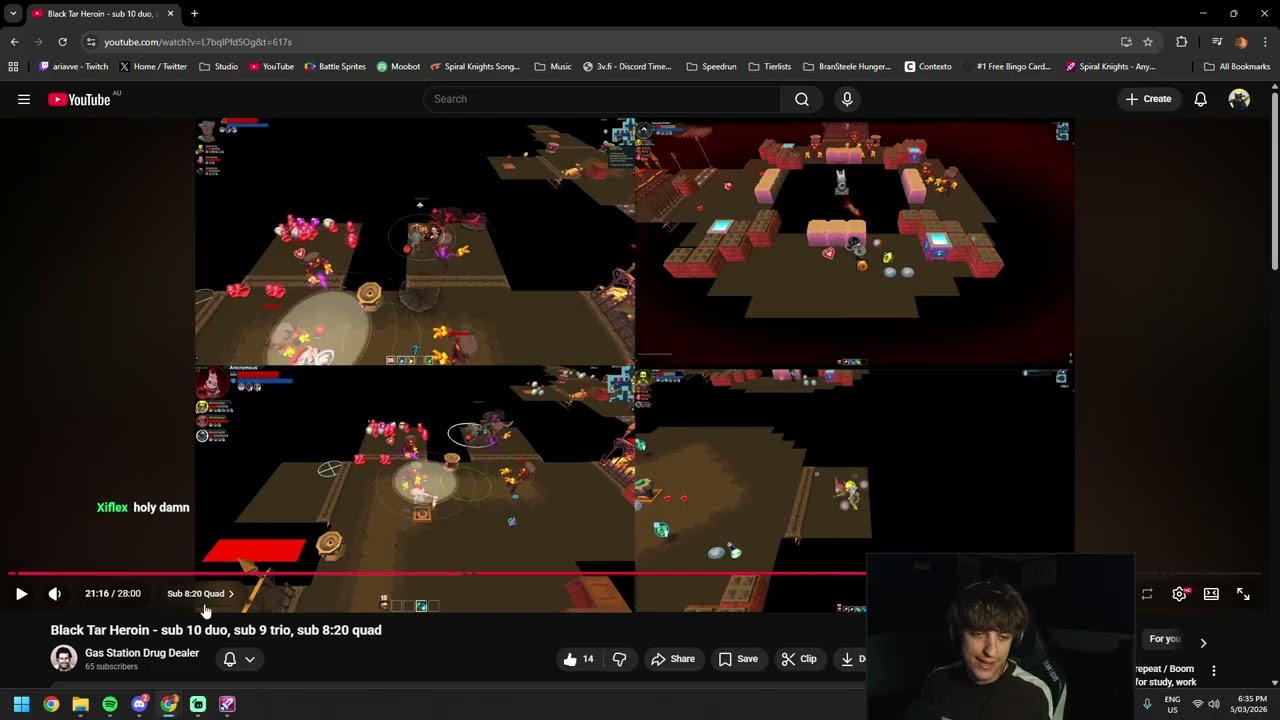1280x720 pixels.
Task: Go to YouTube home via the logo
Action: pyautogui.click(x=79, y=99)
